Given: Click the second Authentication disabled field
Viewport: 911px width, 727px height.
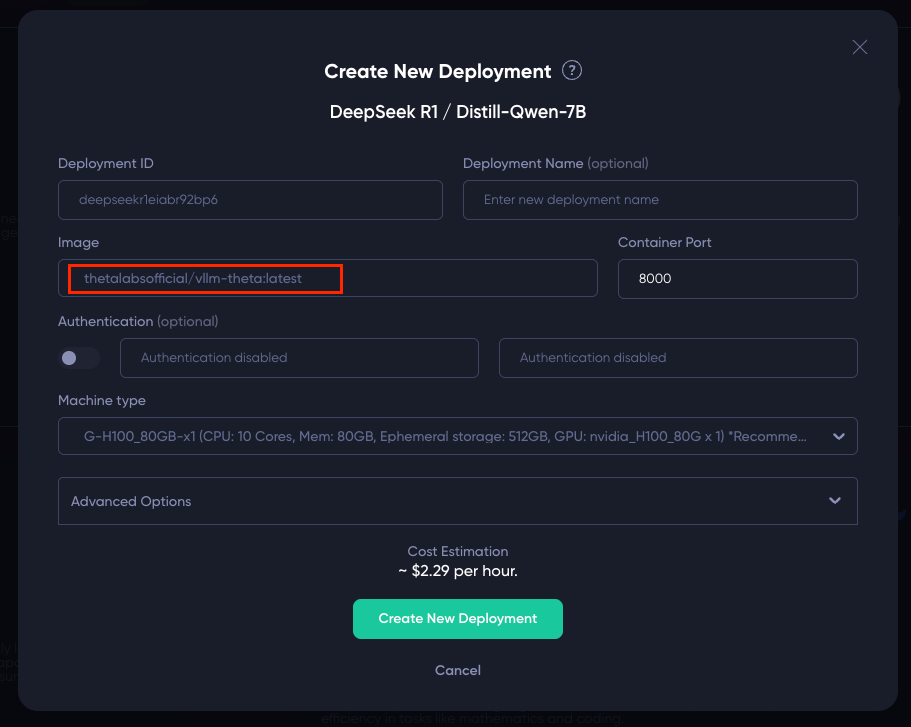Looking at the screenshot, I should 678,358.
